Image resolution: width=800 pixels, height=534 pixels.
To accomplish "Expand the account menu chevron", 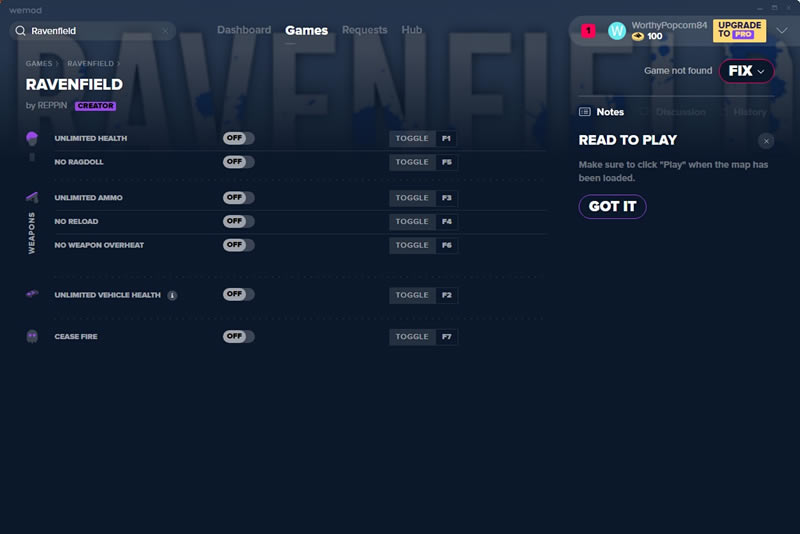I will pyautogui.click(x=782, y=31).
